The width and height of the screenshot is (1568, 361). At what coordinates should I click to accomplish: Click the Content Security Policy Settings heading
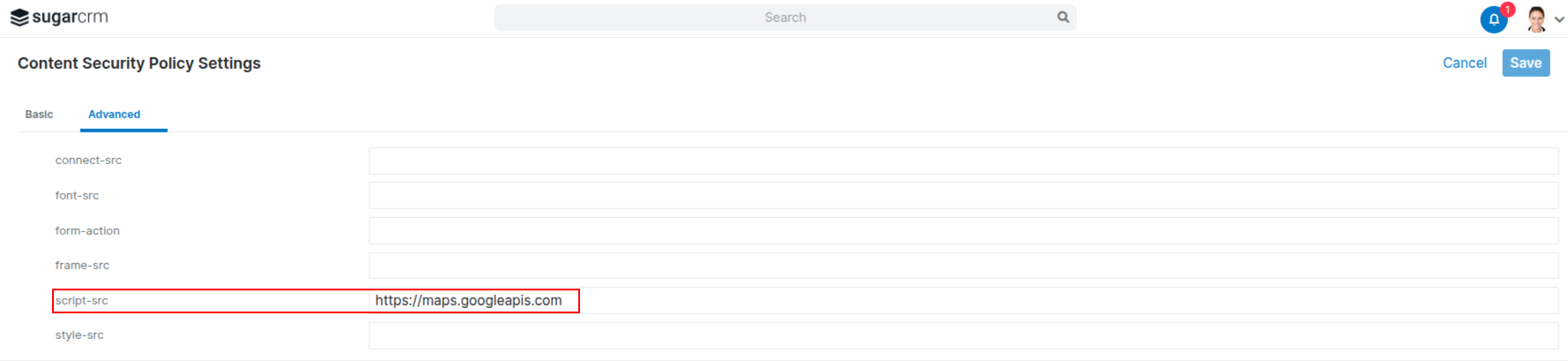[x=139, y=64]
